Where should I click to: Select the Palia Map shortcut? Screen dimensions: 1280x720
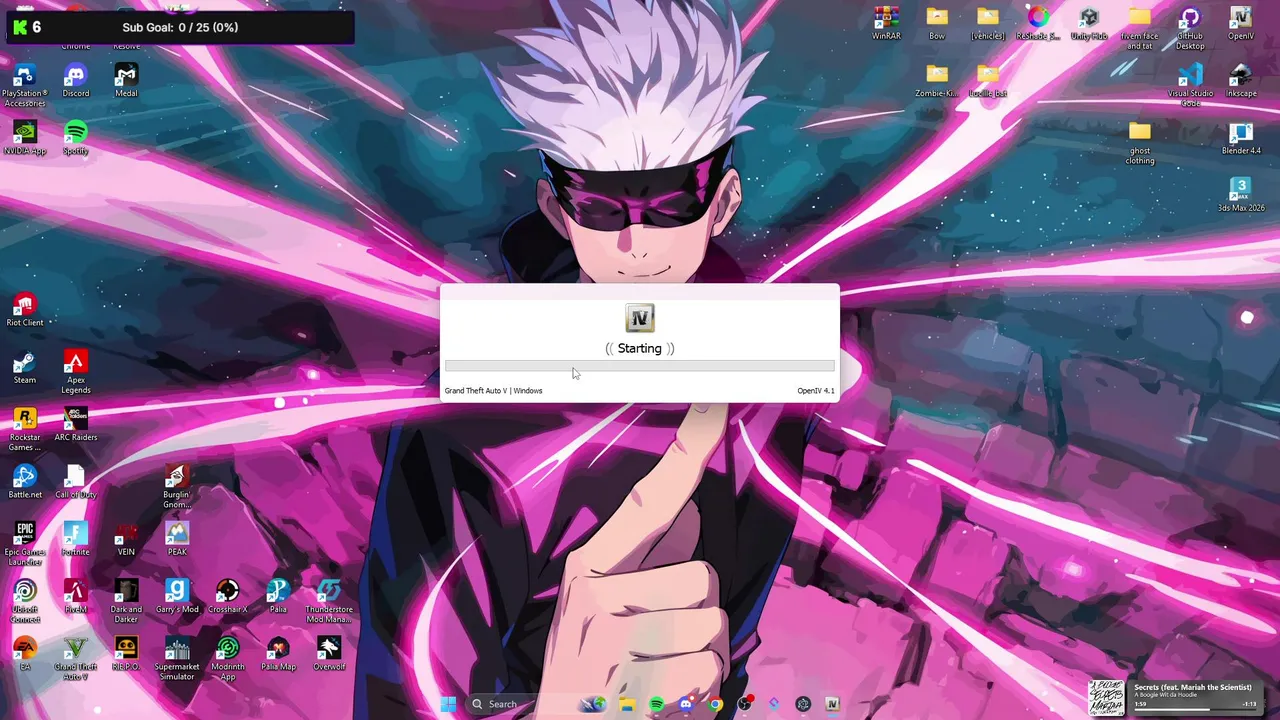278,655
